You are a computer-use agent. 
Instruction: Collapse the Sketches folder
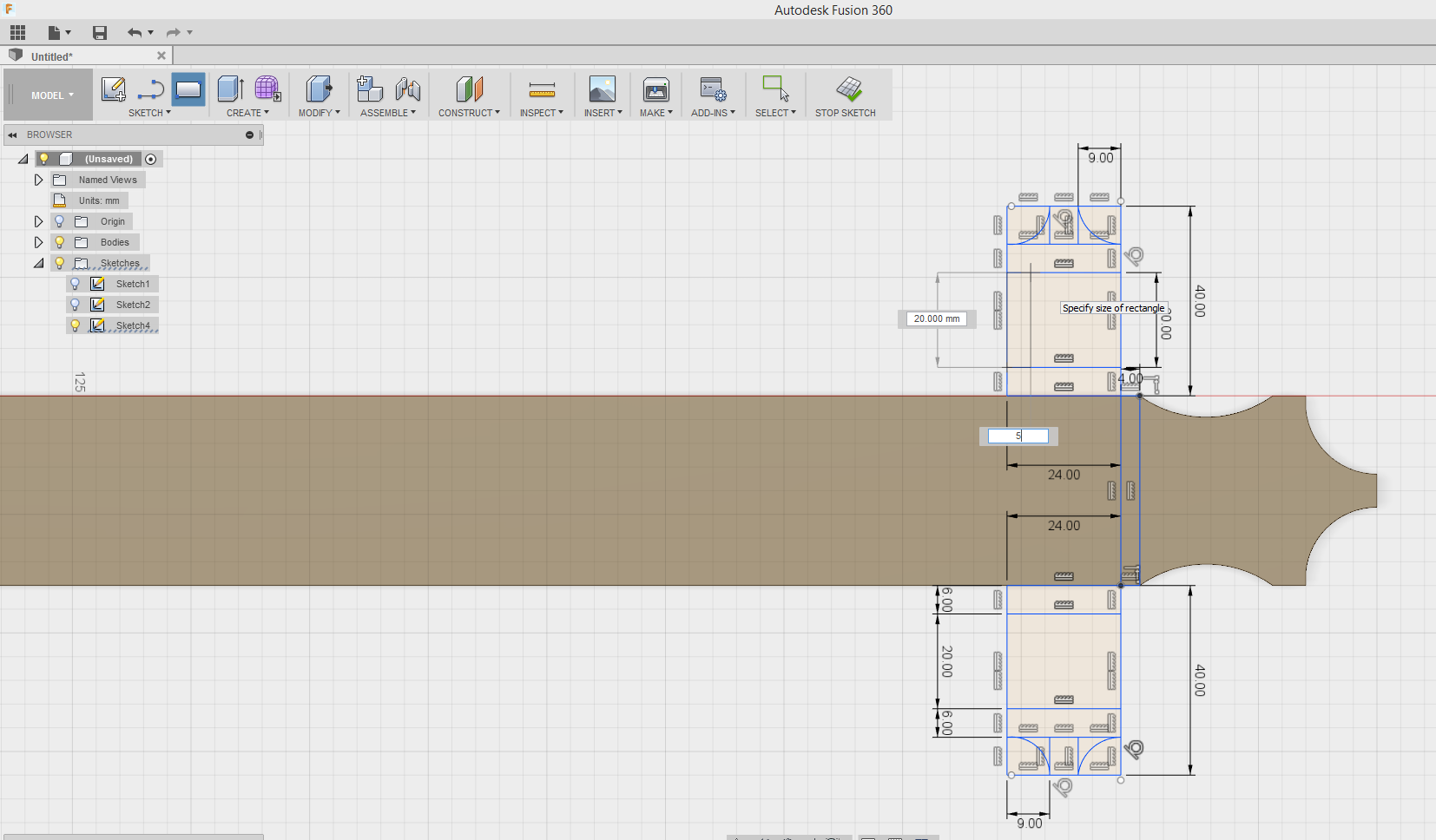[39, 263]
